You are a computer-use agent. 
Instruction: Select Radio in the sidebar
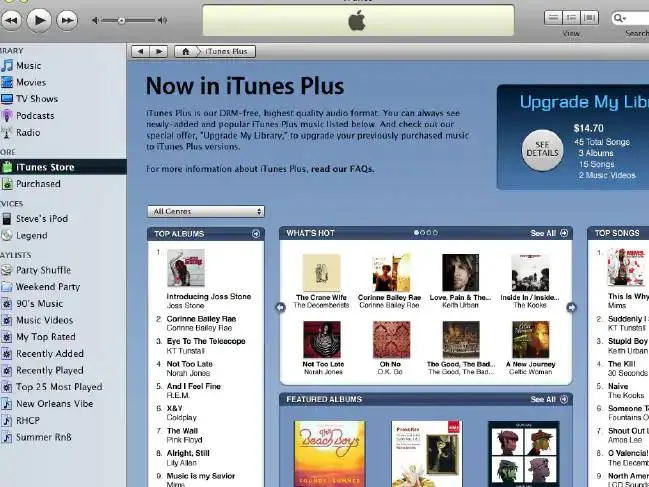[27, 132]
